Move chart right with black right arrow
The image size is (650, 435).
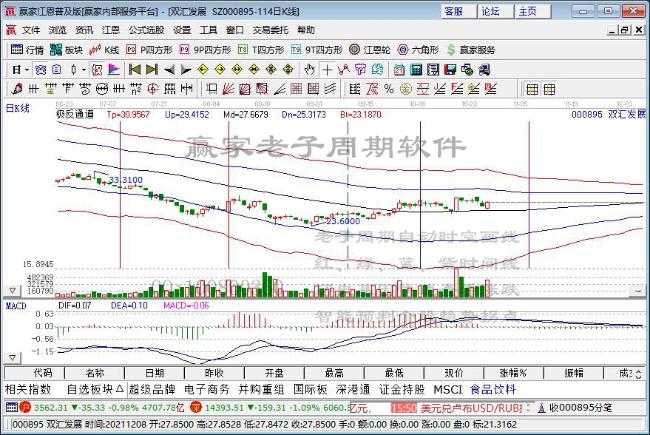186,70
